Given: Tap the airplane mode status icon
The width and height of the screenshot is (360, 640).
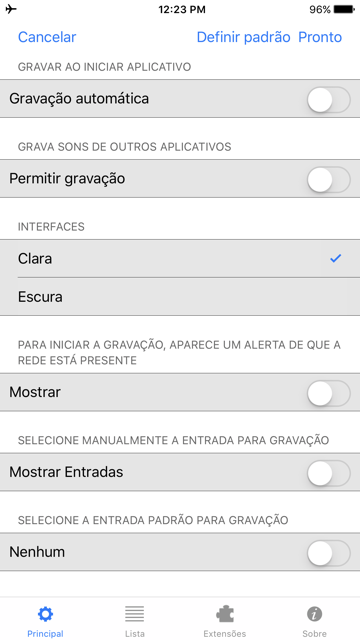Looking at the screenshot, I should coord(11,9).
